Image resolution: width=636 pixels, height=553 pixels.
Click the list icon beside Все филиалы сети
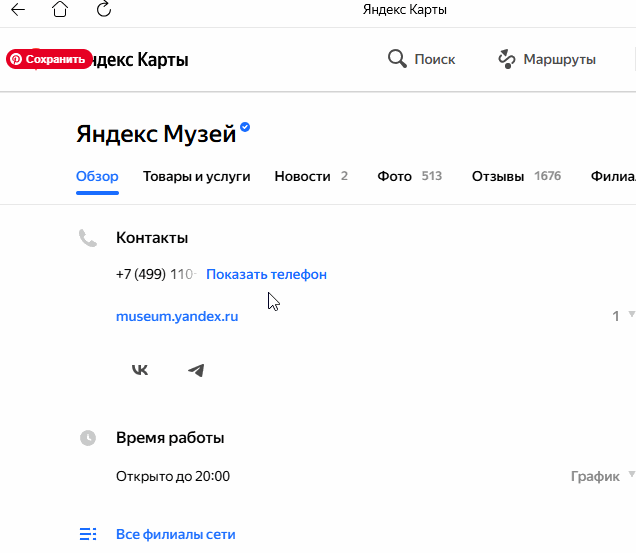point(88,534)
